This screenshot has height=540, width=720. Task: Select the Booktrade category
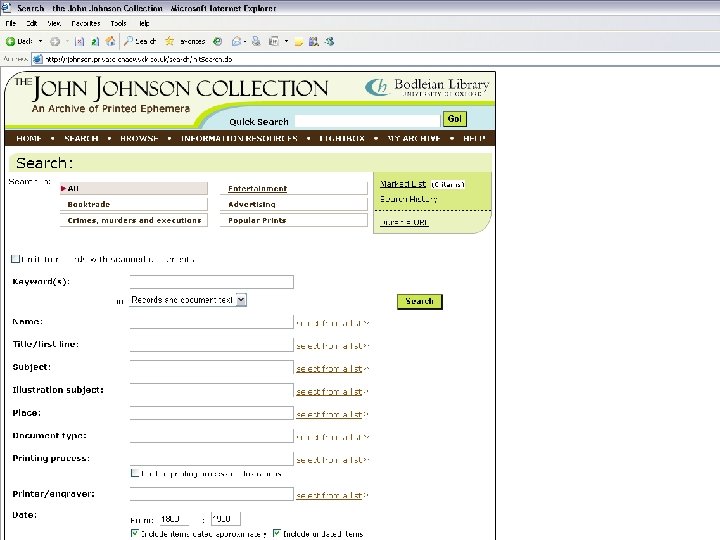(134, 204)
